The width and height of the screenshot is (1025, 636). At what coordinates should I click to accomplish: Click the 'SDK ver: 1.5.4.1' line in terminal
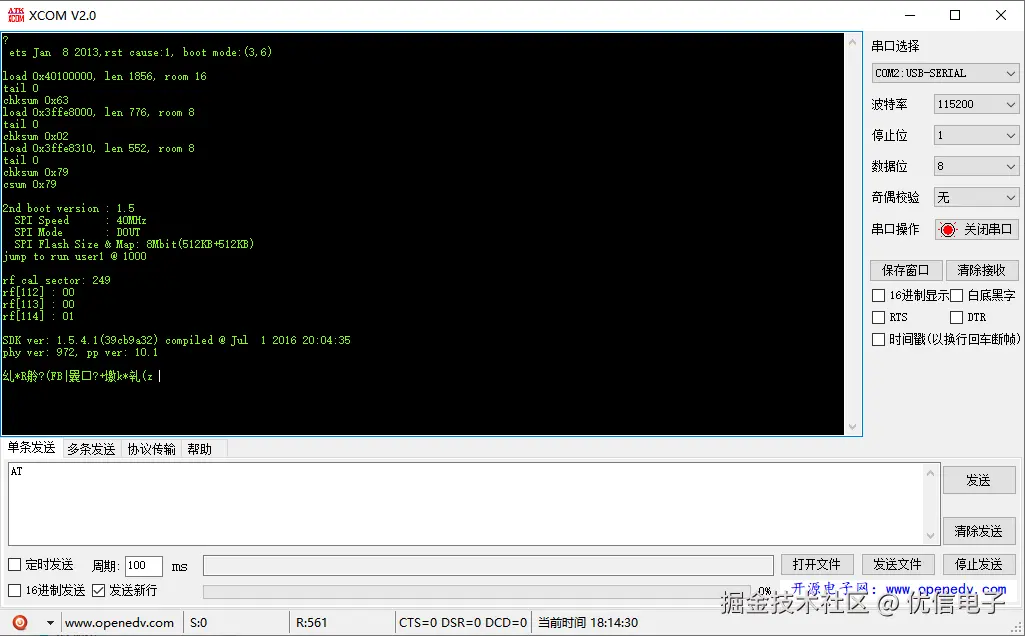click(176, 340)
